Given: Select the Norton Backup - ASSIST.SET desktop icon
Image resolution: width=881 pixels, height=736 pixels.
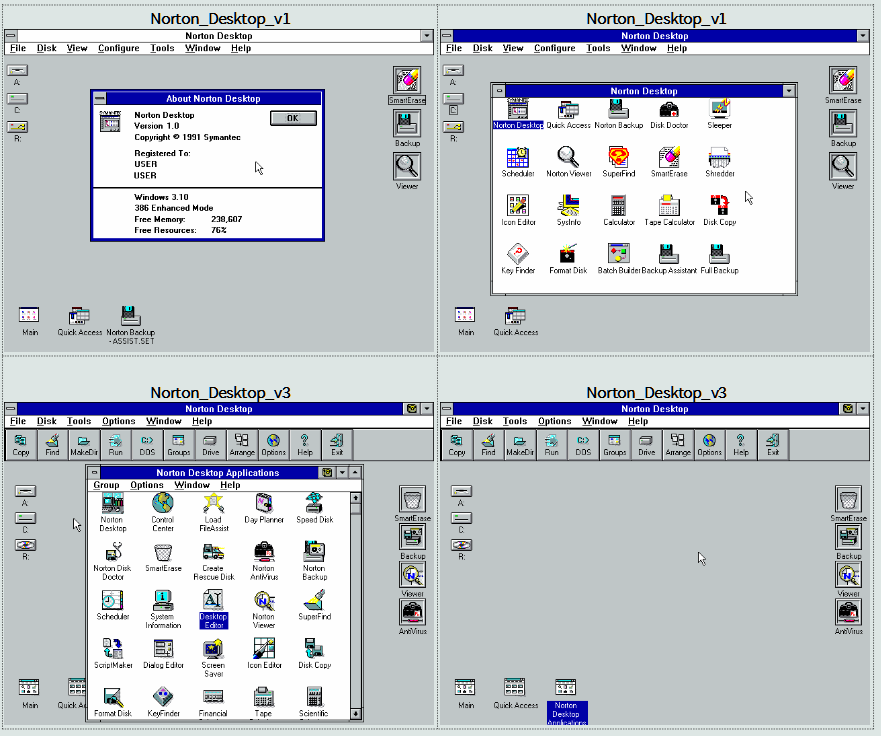Looking at the screenshot, I should coord(130,325).
